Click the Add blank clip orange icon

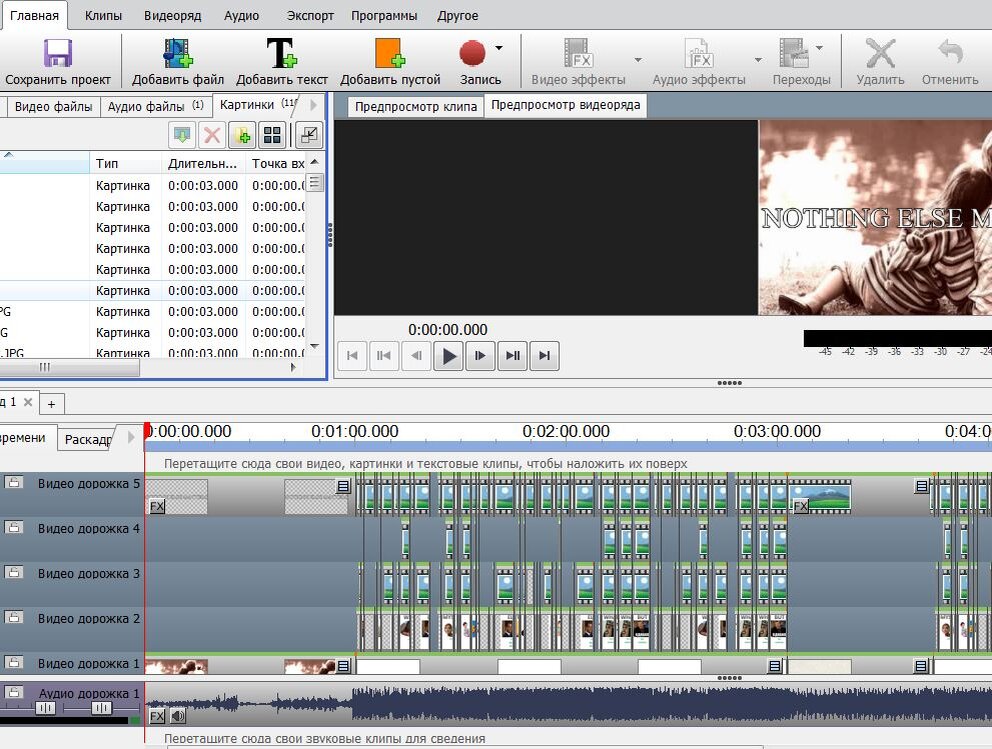tap(390, 53)
